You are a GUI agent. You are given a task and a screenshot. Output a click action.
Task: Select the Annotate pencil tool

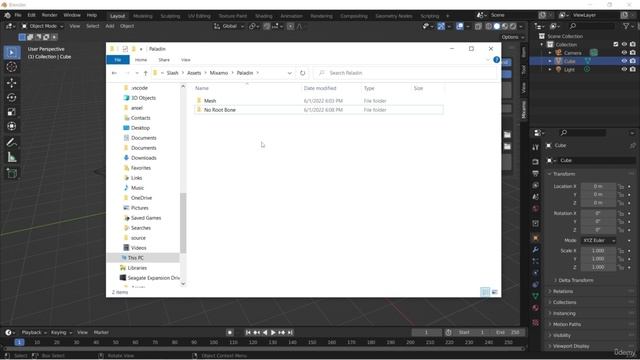pyautogui.click(x=11, y=142)
